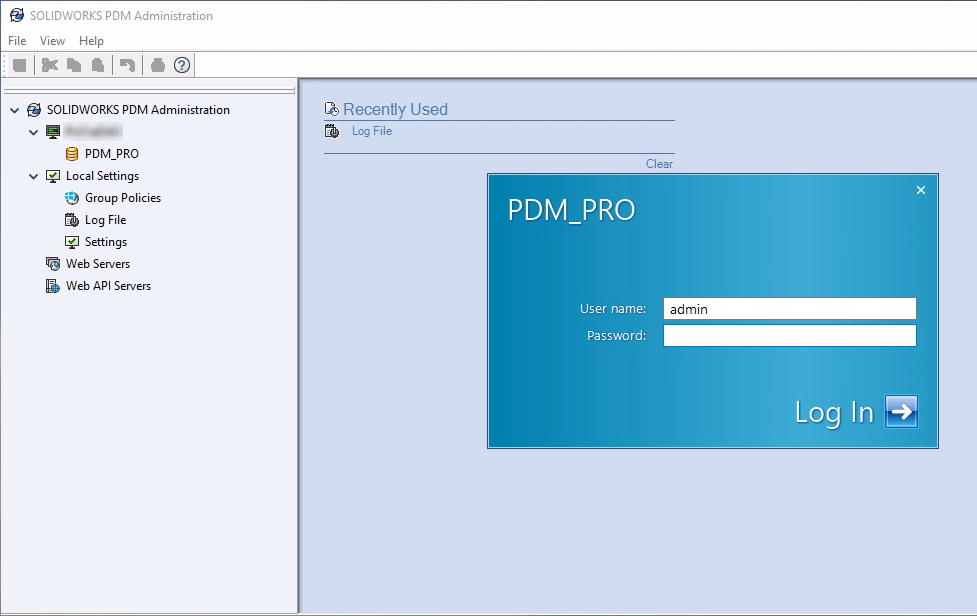Viewport: 977px width, 616px height.
Task: Click the Web Servers icon
Action: (x=53, y=264)
